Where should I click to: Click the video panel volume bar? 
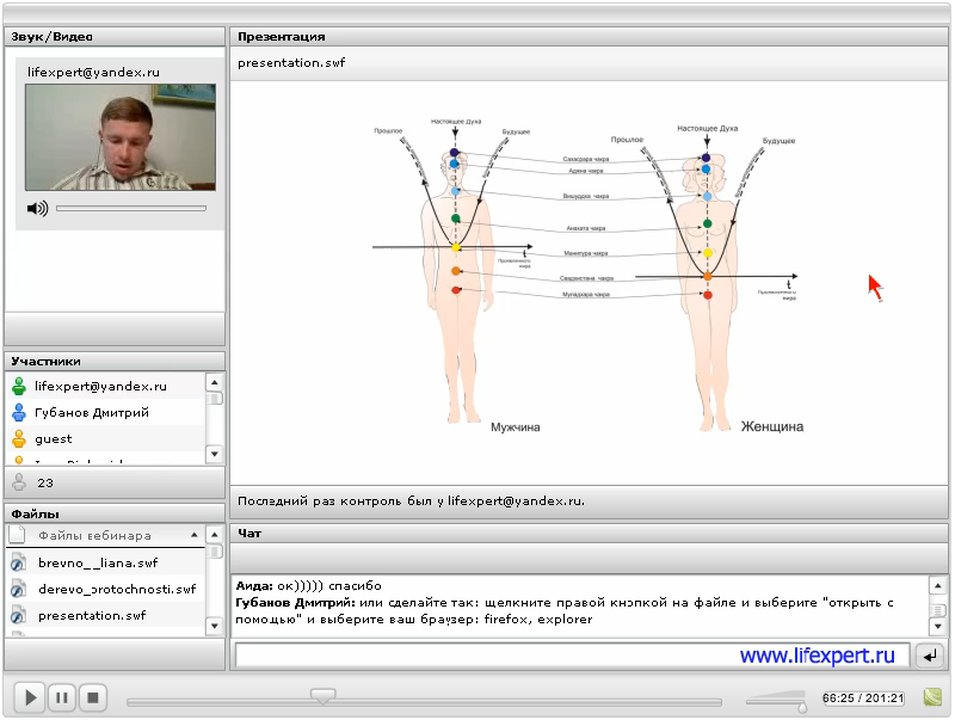coord(131,208)
